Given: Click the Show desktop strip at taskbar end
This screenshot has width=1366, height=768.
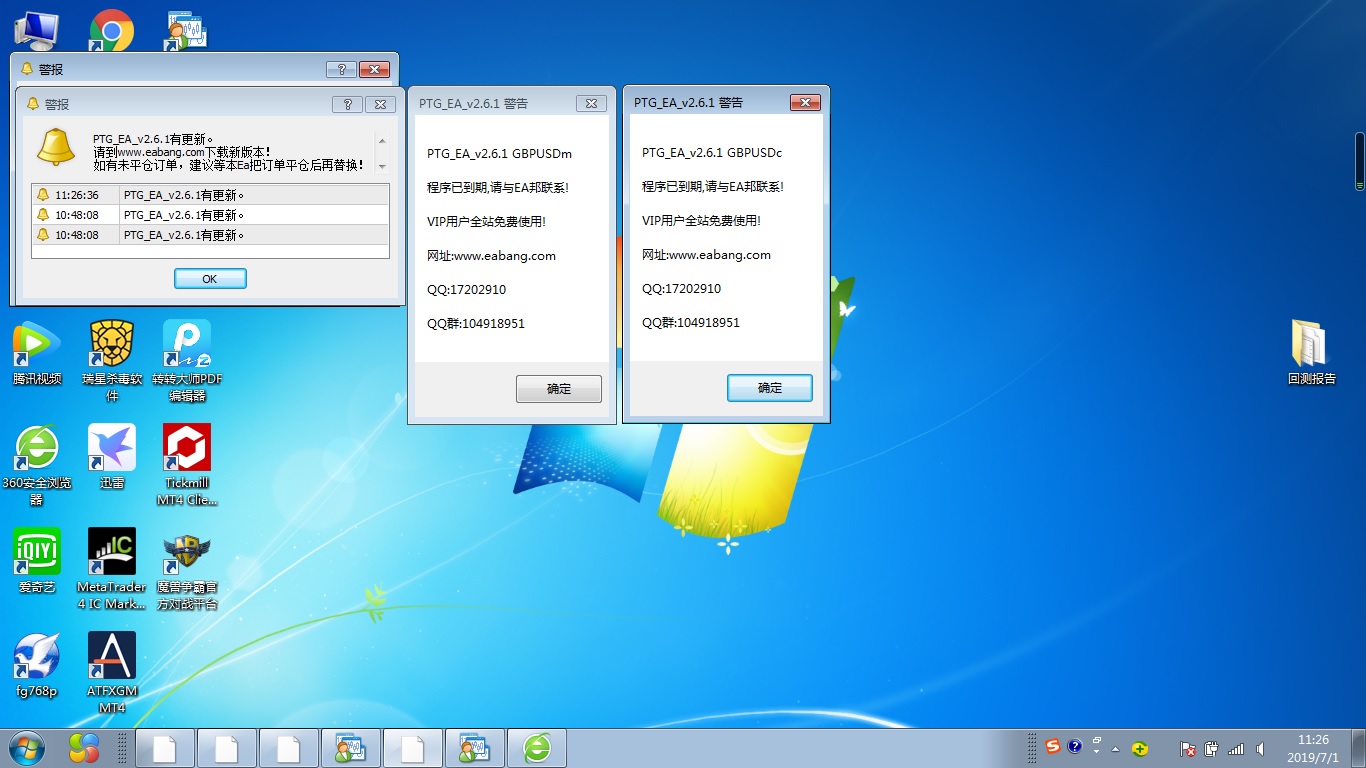Looking at the screenshot, I should (1358, 748).
